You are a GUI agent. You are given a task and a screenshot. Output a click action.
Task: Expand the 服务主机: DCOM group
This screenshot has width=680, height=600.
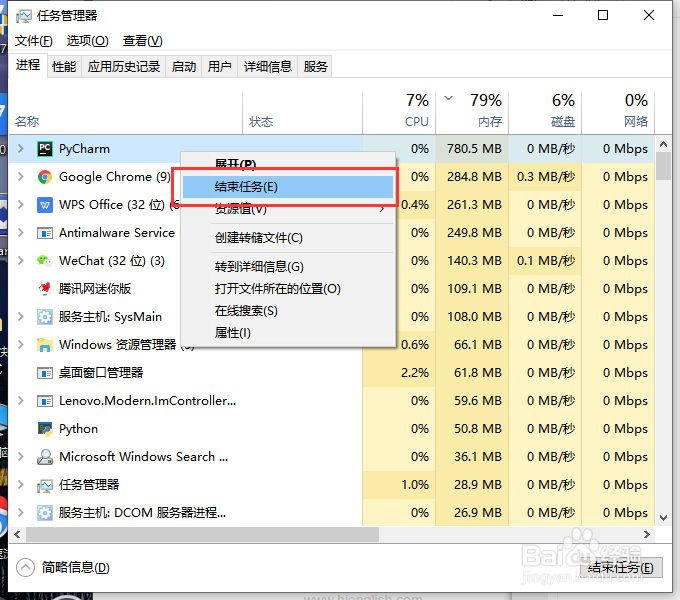pos(20,513)
